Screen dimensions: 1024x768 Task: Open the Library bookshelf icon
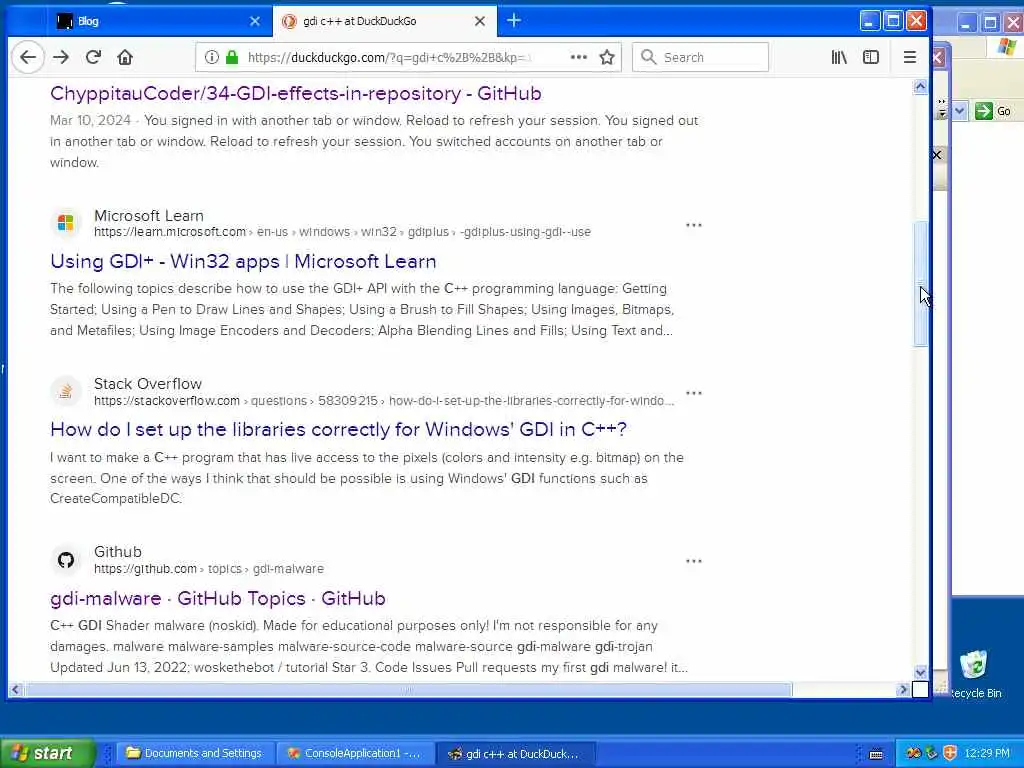(x=839, y=57)
